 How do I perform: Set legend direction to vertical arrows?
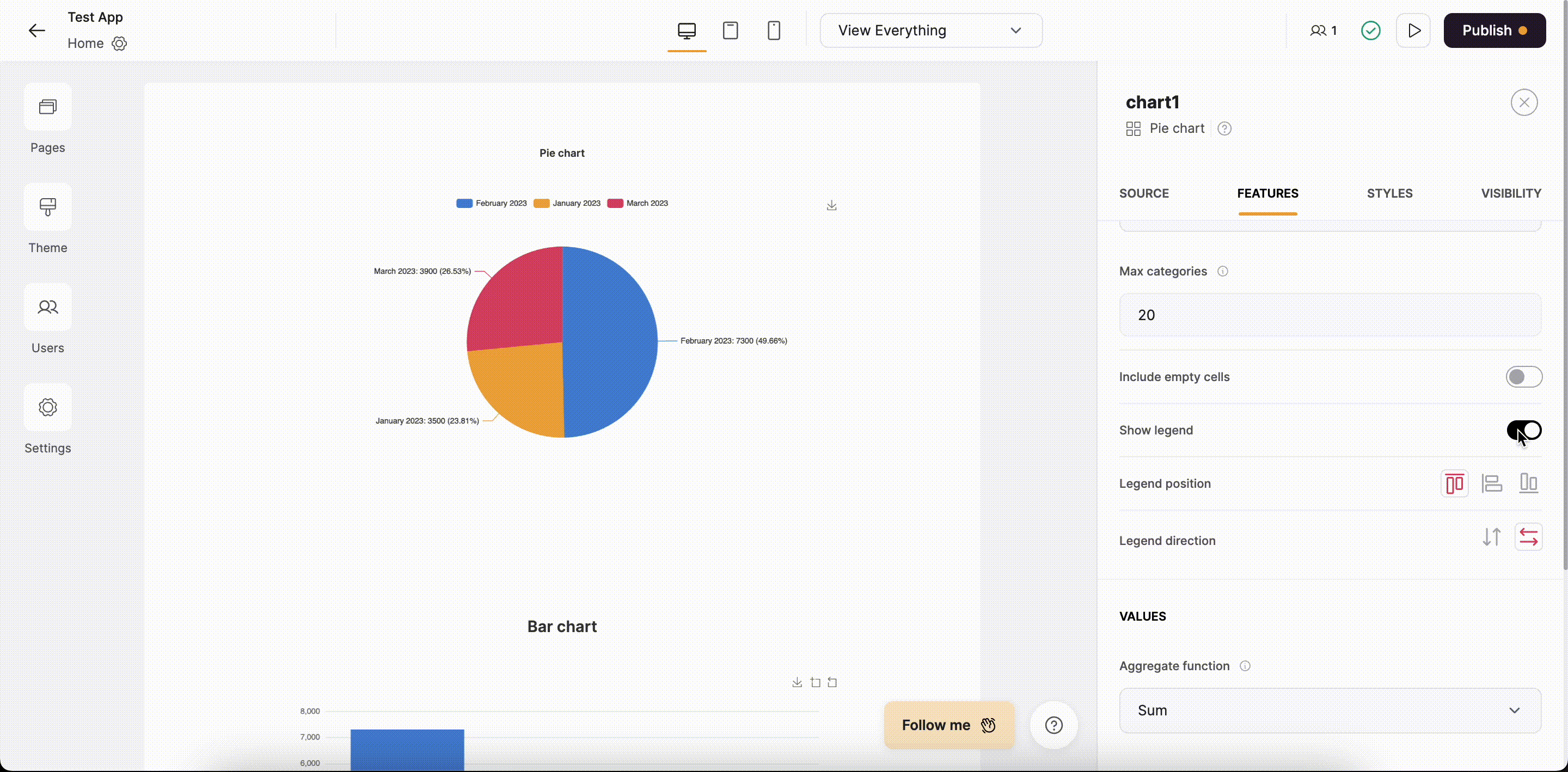pyautogui.click(x=1491, y=537)
